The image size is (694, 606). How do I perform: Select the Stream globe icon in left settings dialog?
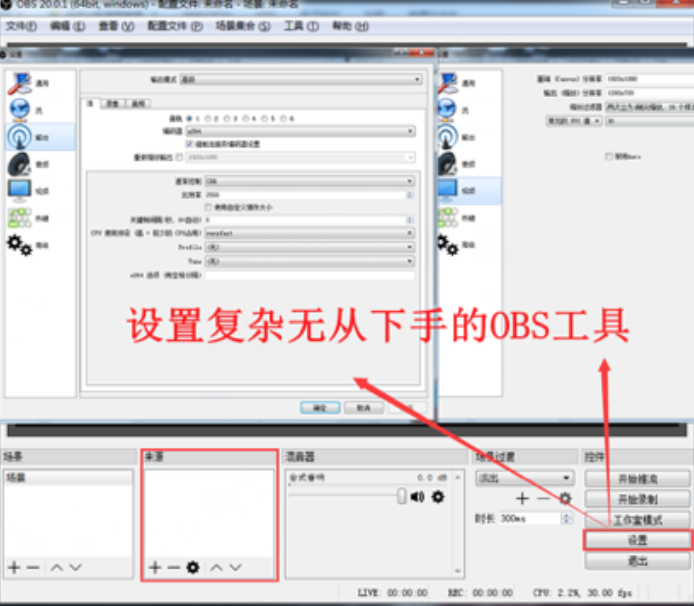(19, 110)
